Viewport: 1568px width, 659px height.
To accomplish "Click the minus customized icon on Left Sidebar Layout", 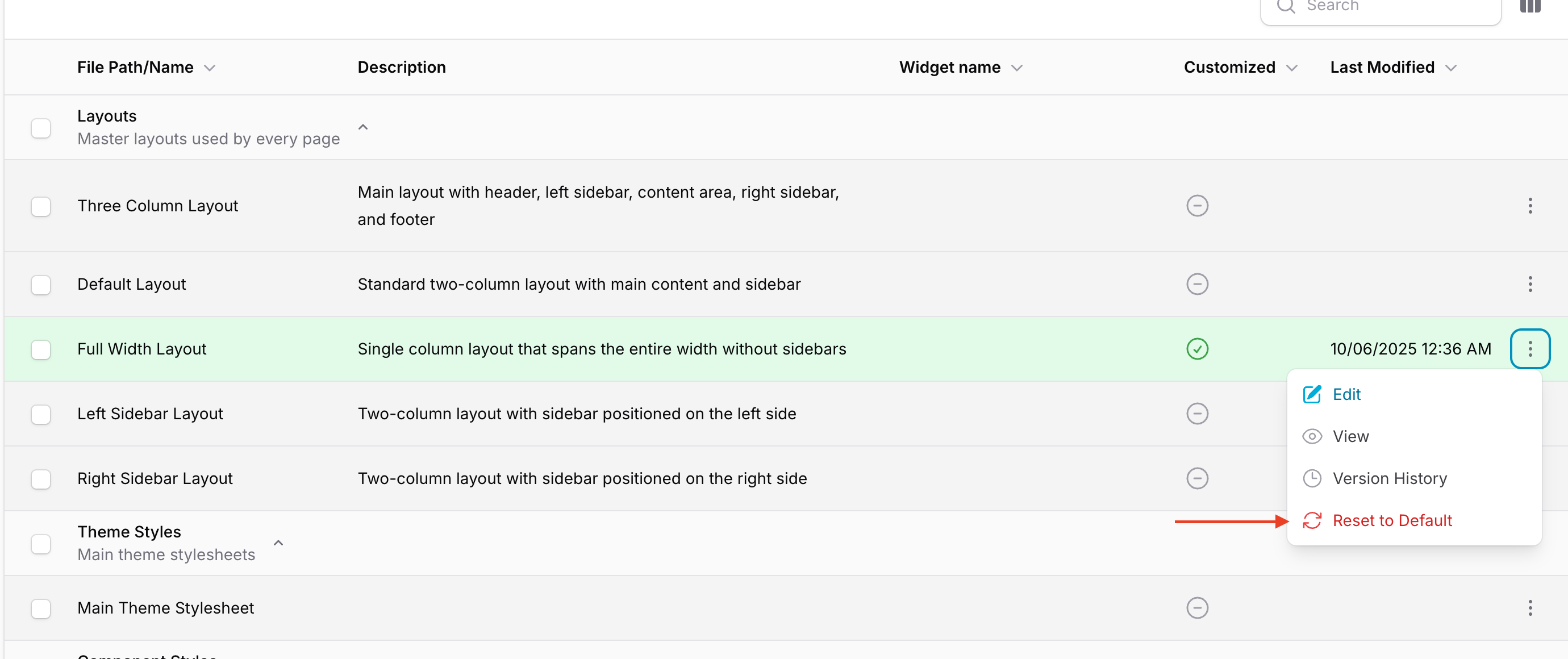I will click(x=1198, y=414).
